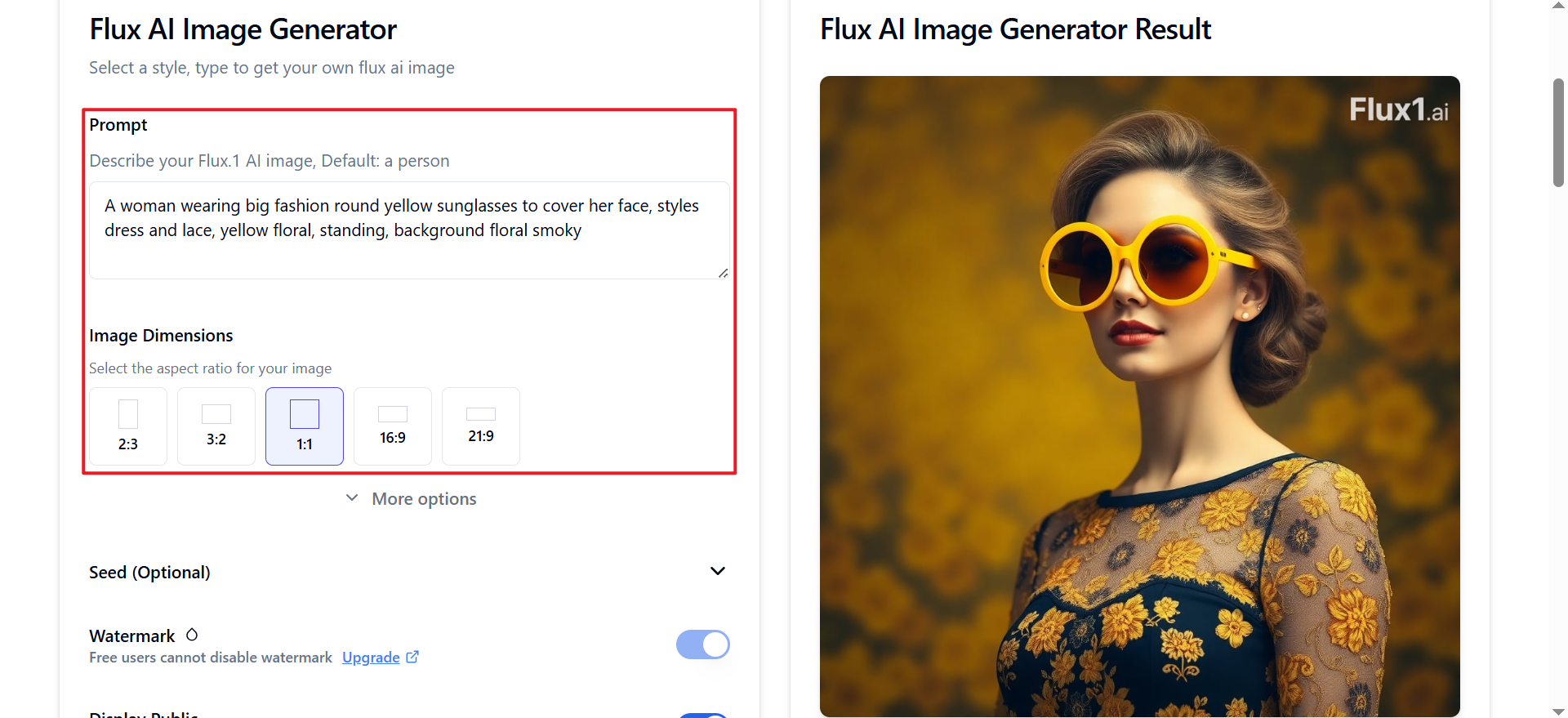This screenshot has width=1568, height=718.
Task: Click the Flux1.ai watermark logo on image
Action: point(1398,110)
